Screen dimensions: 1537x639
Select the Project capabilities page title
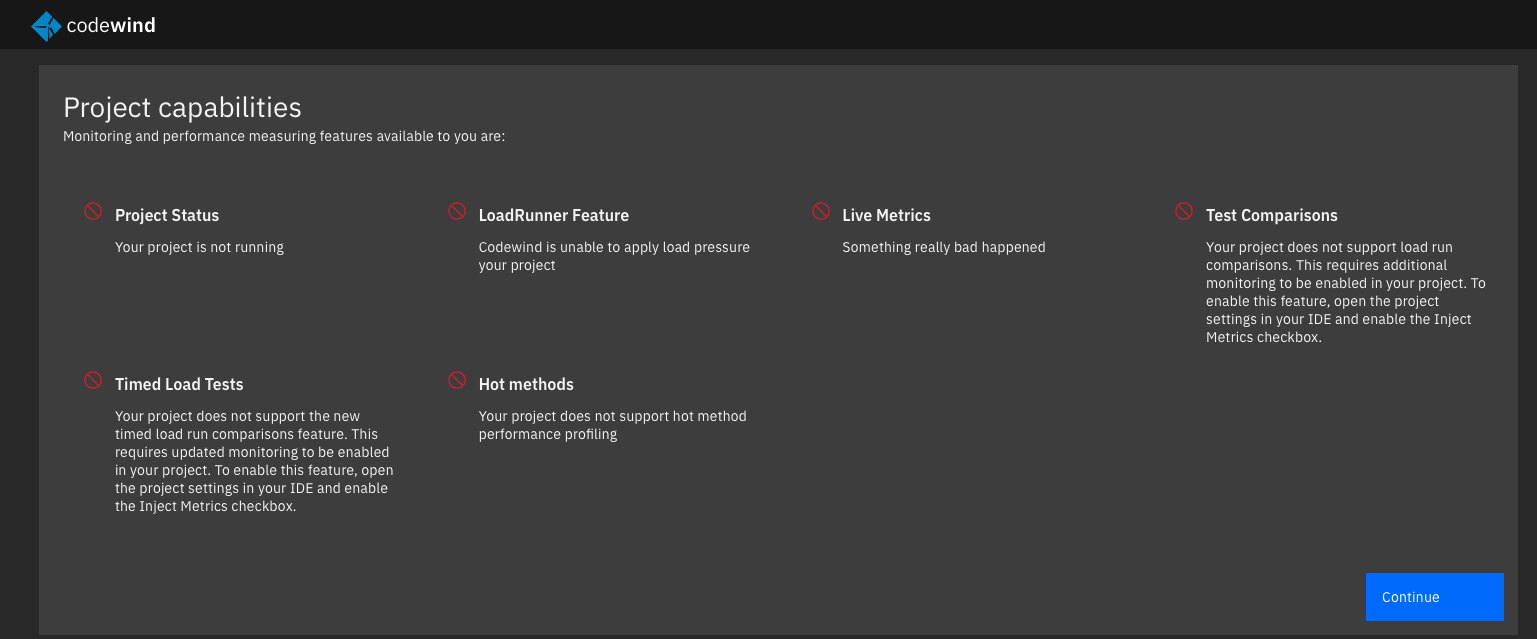[182, 107]
